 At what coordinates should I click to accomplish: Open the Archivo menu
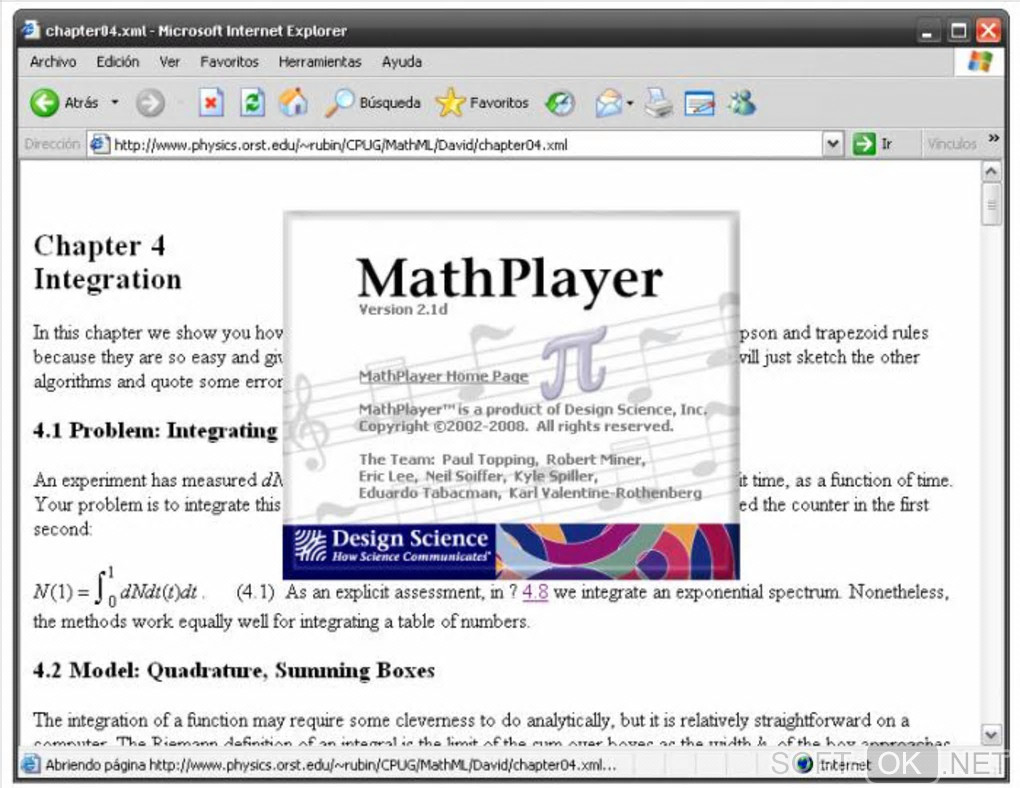point(53,62)
